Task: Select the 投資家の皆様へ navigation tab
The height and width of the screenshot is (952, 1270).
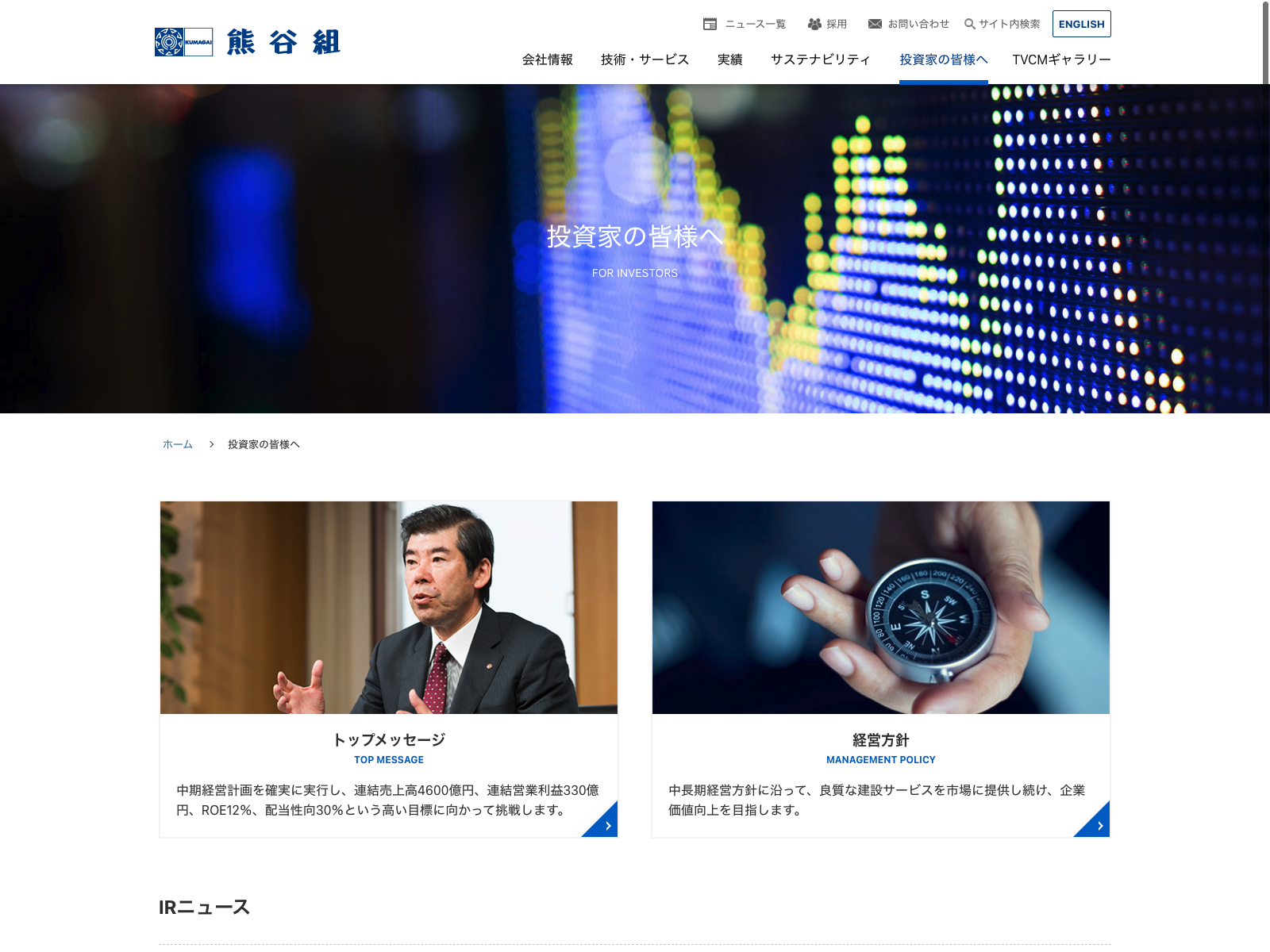Action: pos(943,59)
